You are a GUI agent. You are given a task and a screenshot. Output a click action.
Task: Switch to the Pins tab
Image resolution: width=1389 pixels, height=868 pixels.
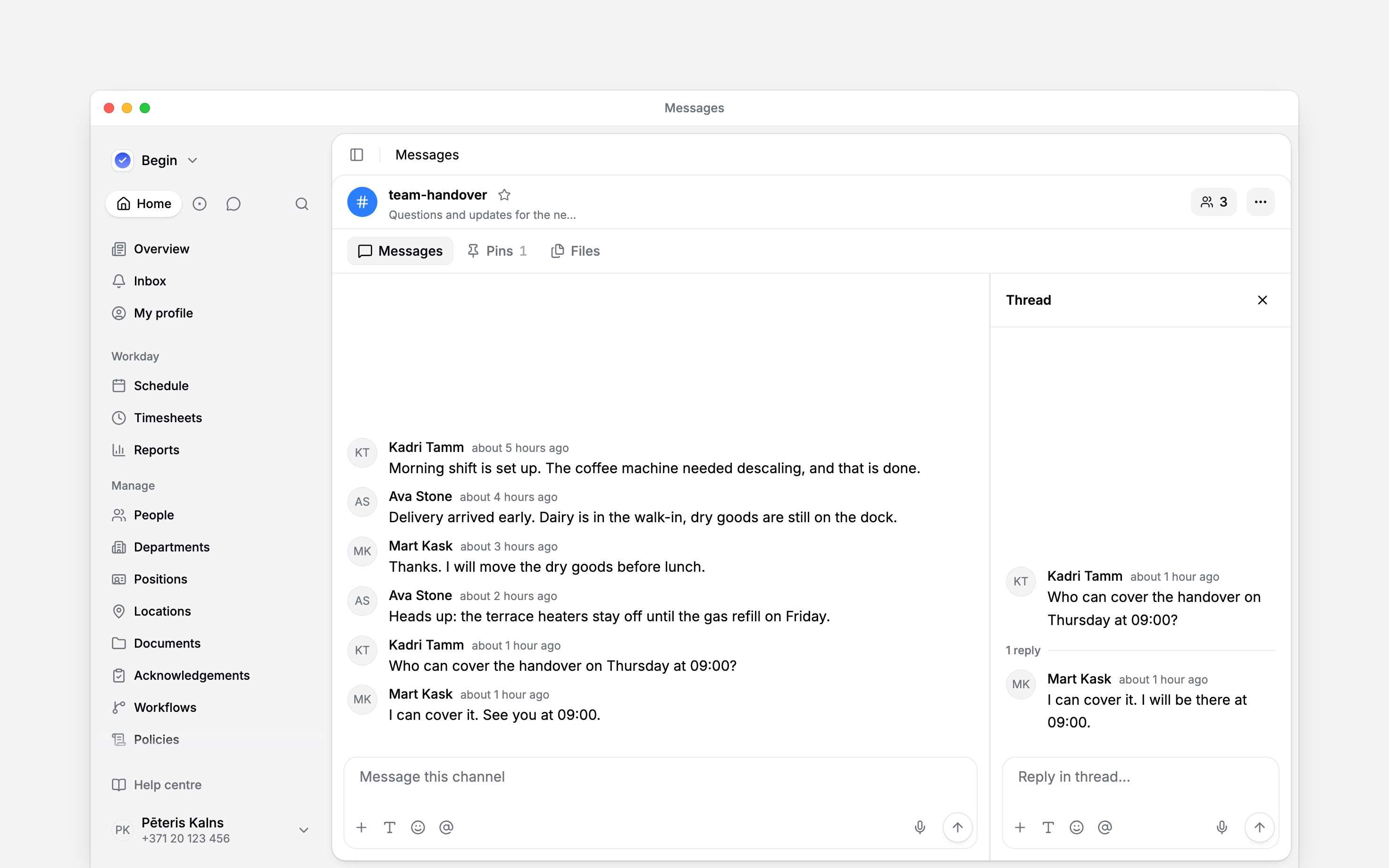(498, 251)
